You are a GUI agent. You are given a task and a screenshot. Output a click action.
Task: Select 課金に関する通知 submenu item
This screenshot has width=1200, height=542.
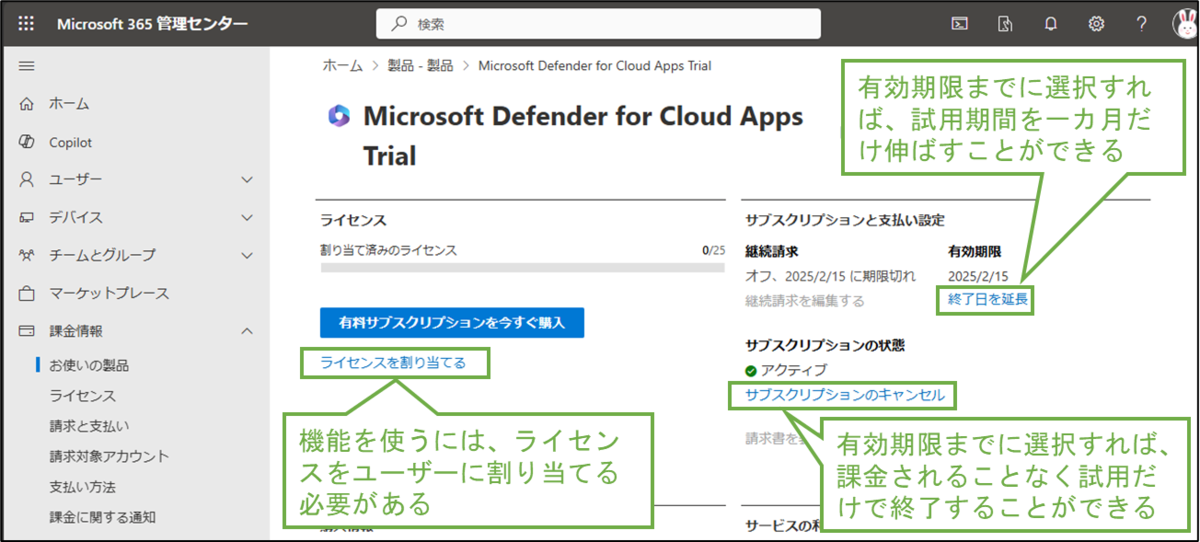coord(102,518)
